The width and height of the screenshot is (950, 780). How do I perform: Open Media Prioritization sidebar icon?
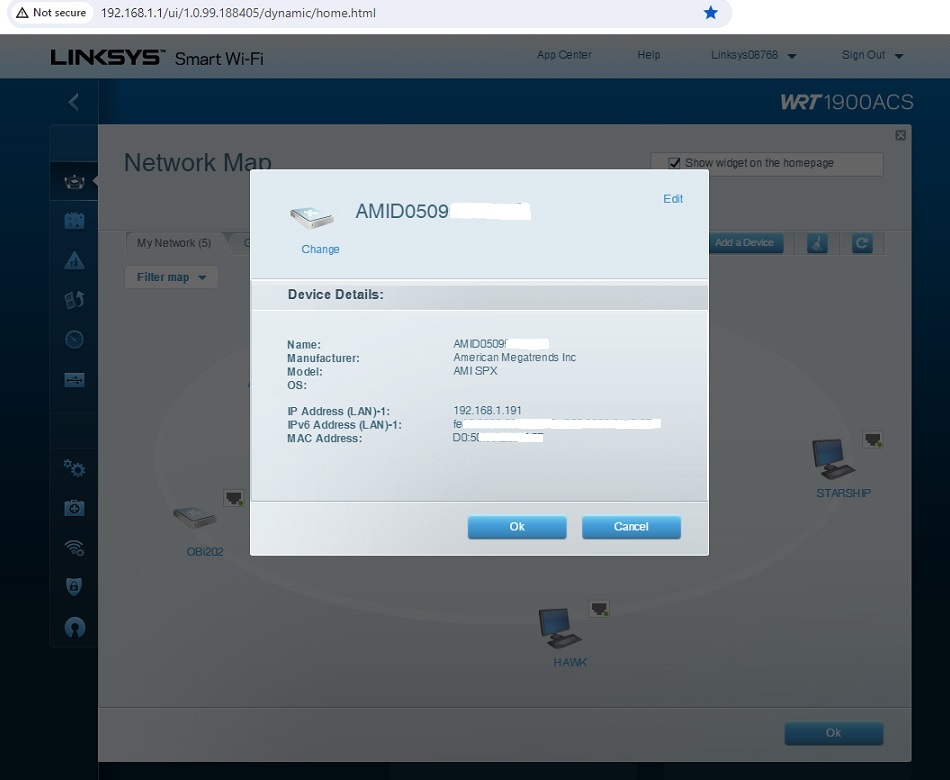pos(74,300)
